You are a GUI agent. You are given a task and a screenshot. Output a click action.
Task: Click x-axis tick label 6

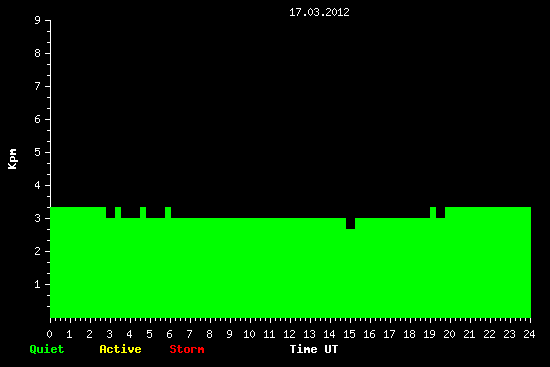tap(169, 334)
